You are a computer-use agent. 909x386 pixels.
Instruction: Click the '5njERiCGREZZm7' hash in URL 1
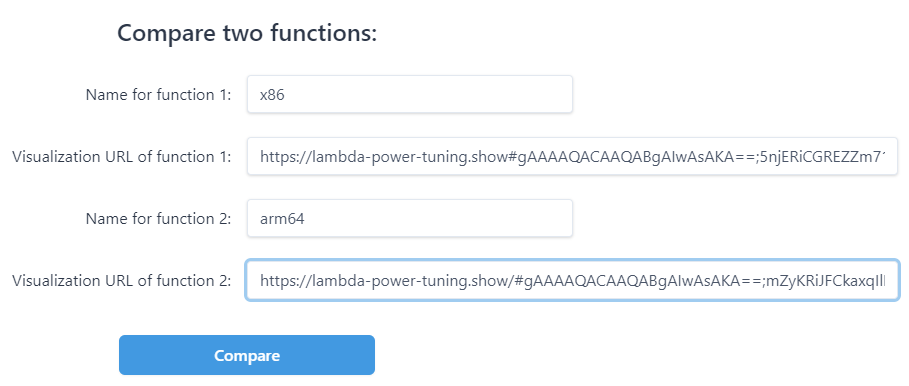point(828,156)
